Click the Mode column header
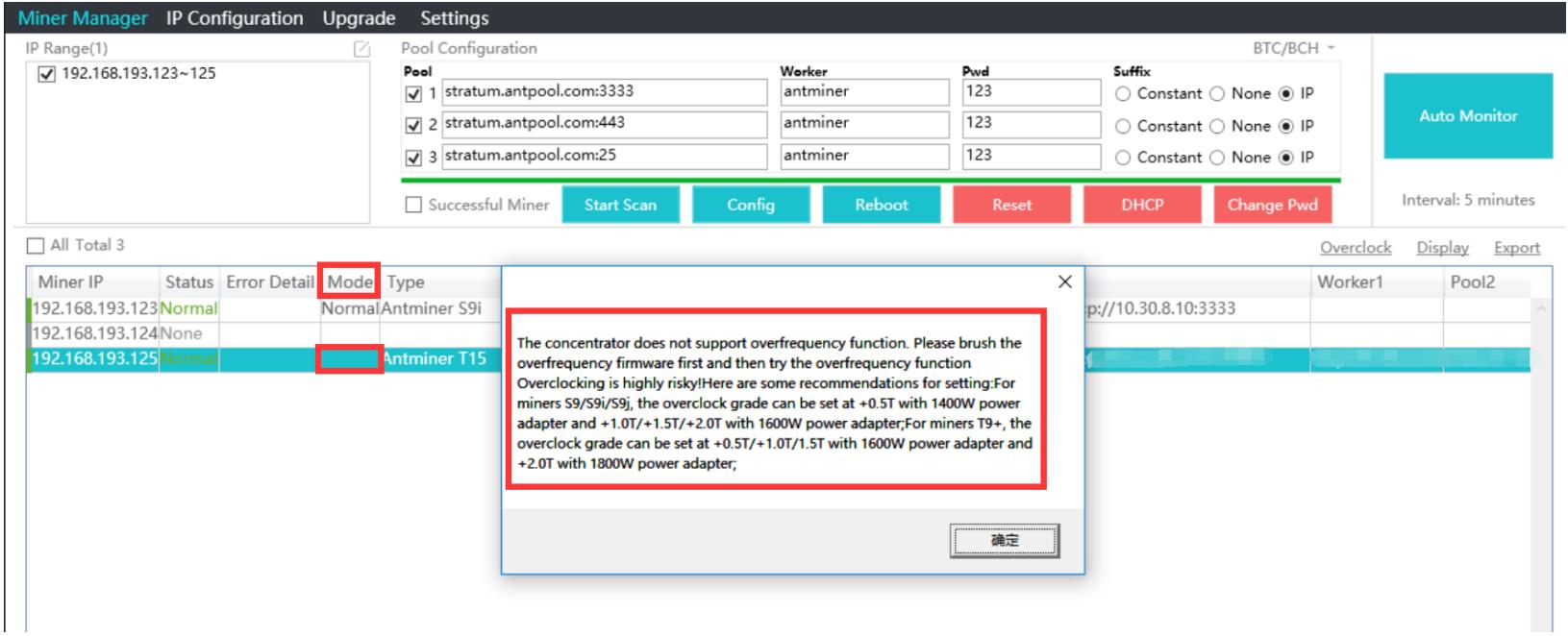Viewport: 1568px width, 636px height. coord(350,282)
